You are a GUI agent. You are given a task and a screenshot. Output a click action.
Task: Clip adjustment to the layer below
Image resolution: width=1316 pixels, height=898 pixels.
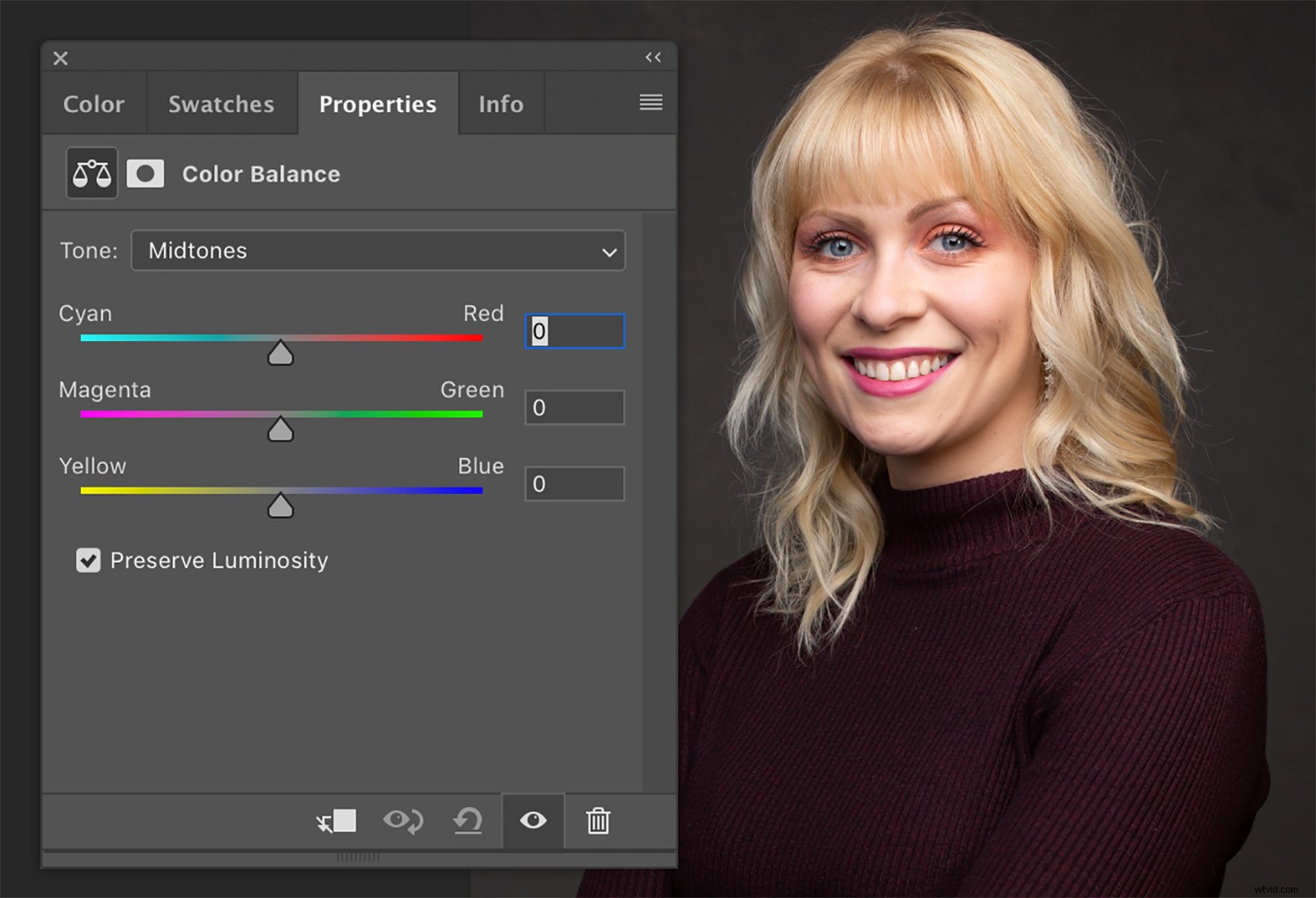337,822
